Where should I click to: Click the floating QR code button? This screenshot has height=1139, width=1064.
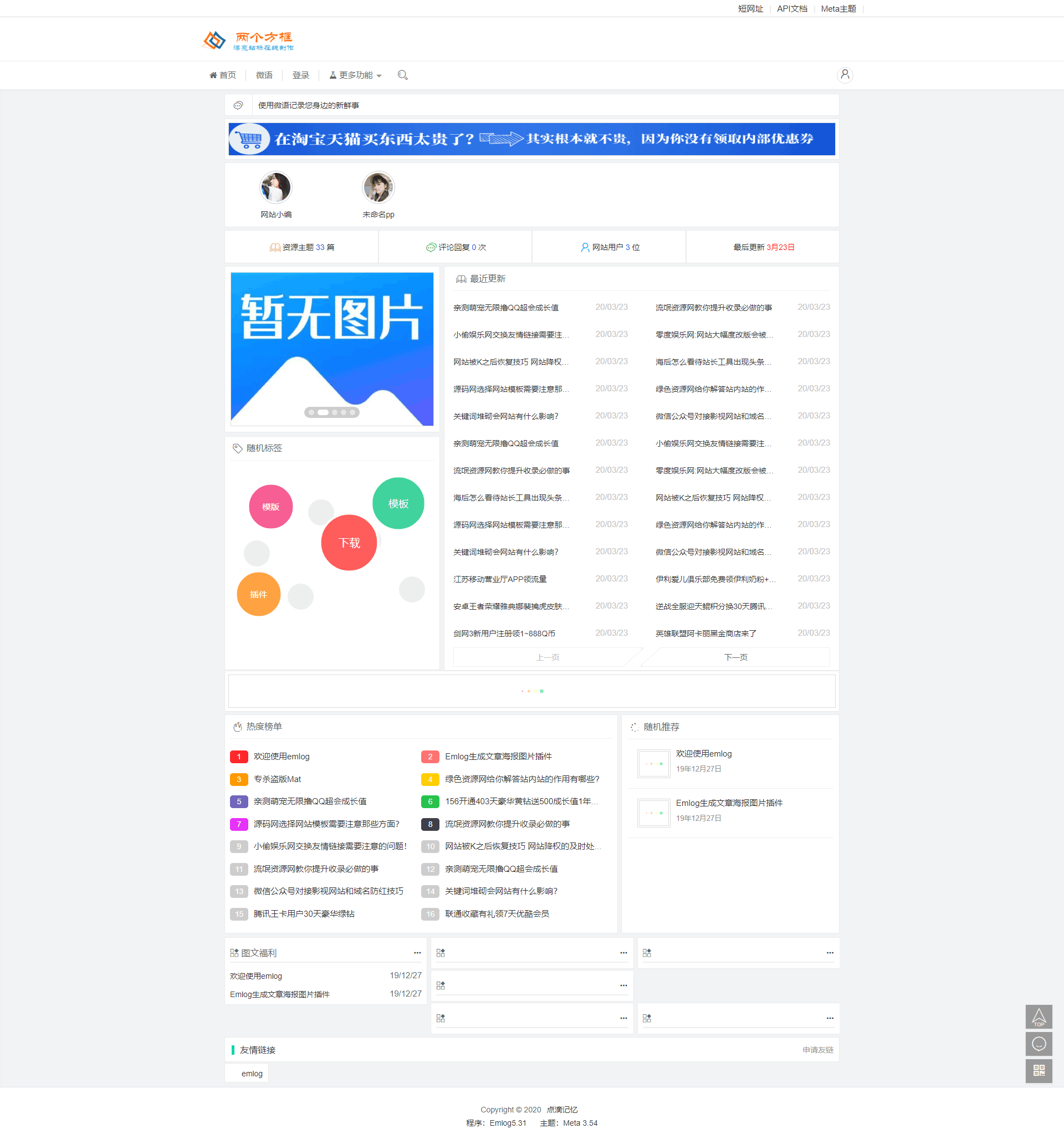pyautogui.click(x=1038, y=1070)
